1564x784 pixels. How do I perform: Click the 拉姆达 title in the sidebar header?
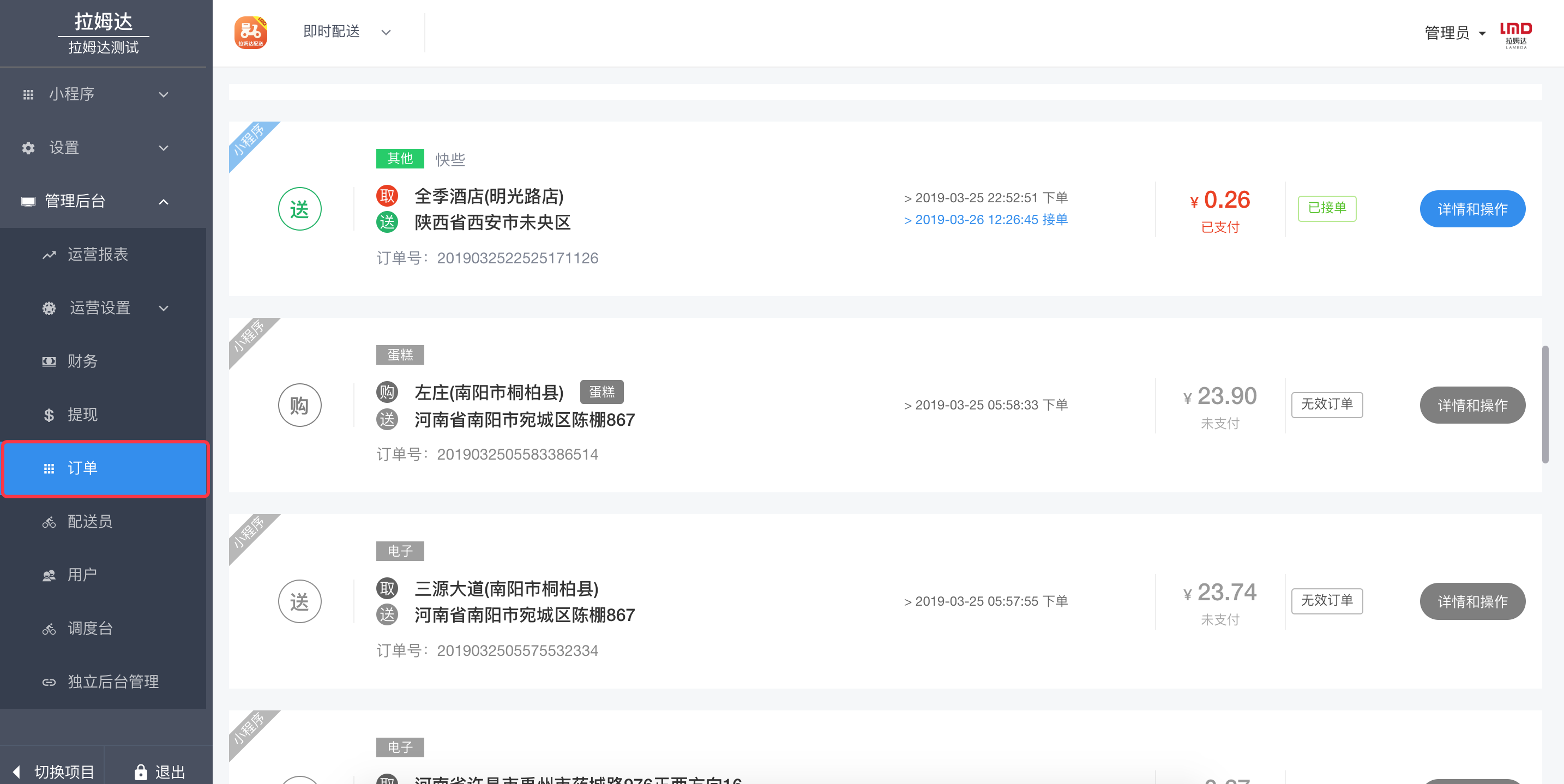coord(103,21)
